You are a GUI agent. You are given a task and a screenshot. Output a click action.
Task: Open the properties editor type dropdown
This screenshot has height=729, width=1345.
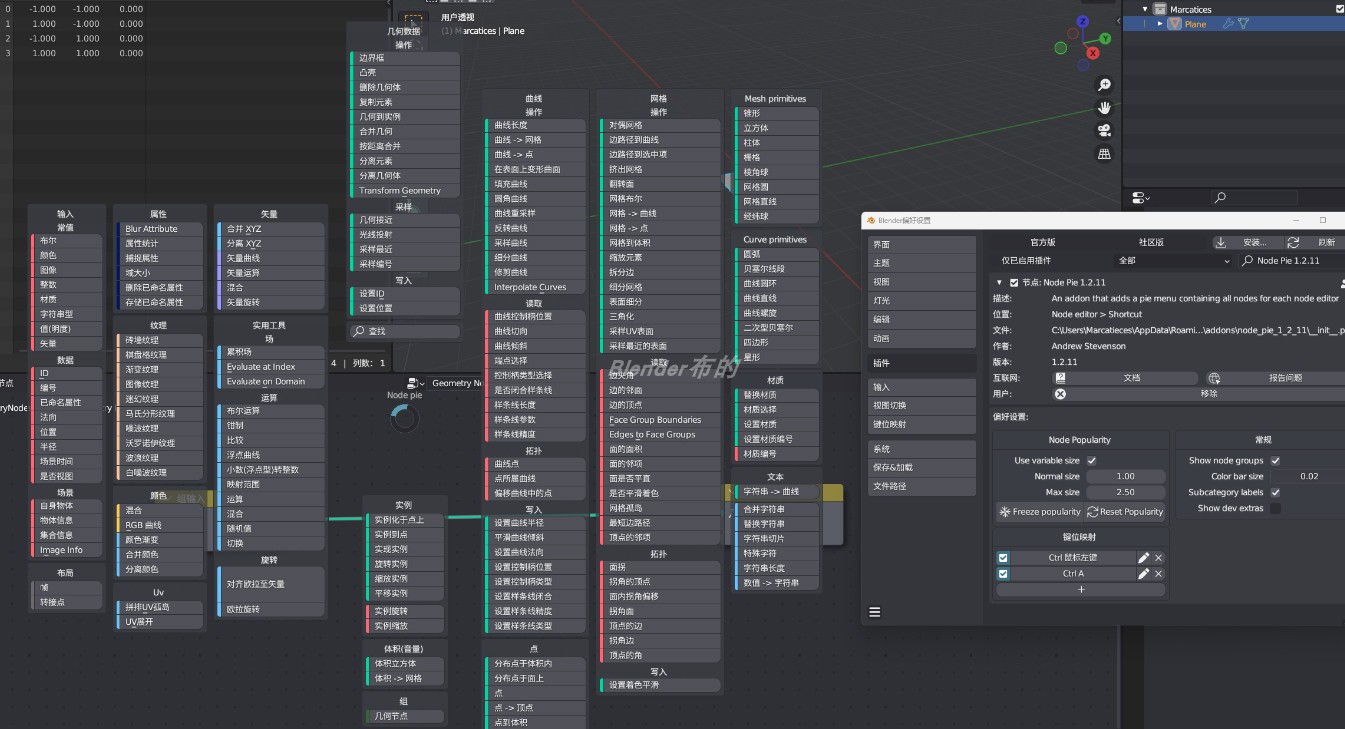(x=1142, y=198)
